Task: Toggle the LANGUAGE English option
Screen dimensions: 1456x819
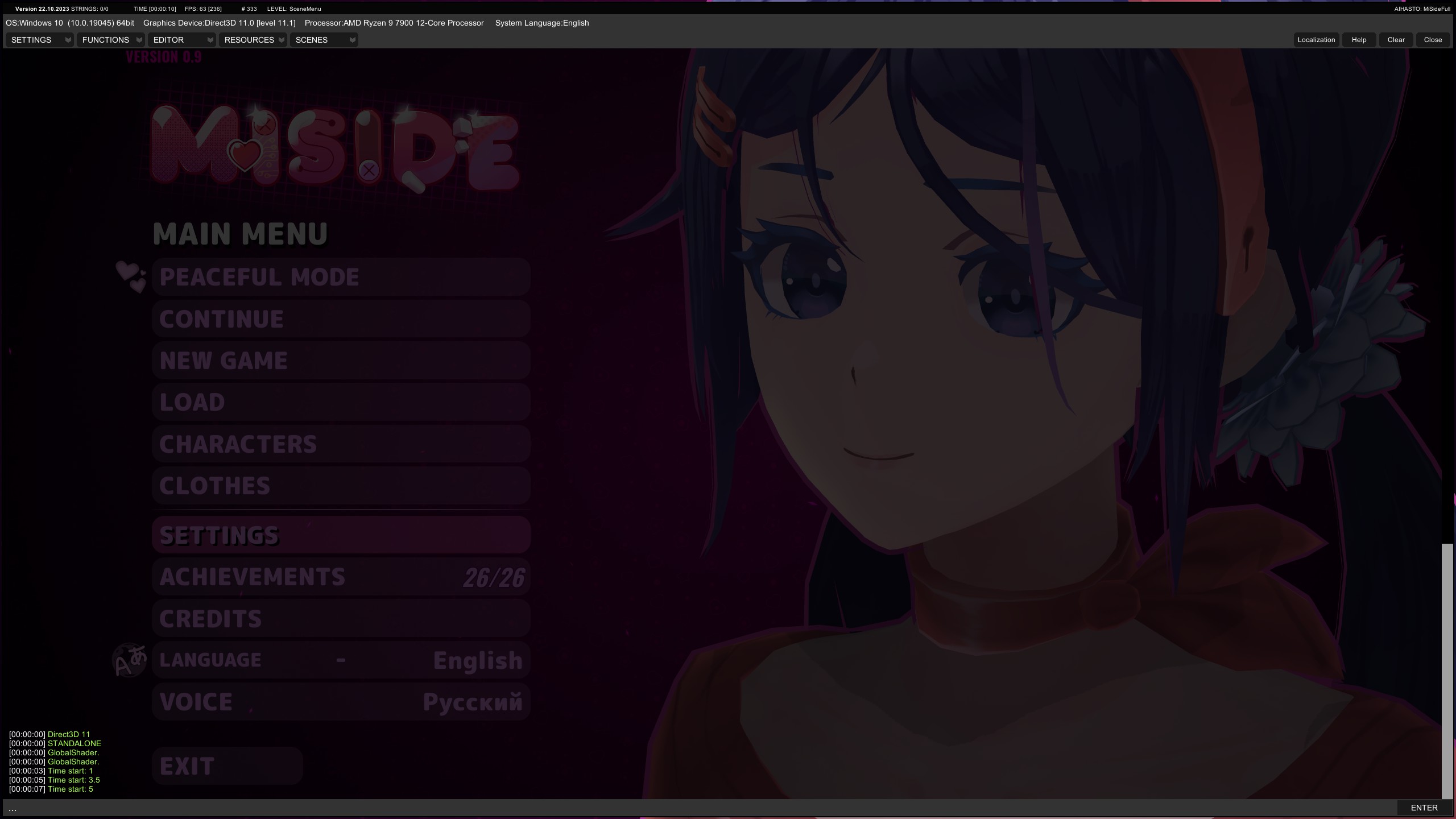Action: point(341,660)
